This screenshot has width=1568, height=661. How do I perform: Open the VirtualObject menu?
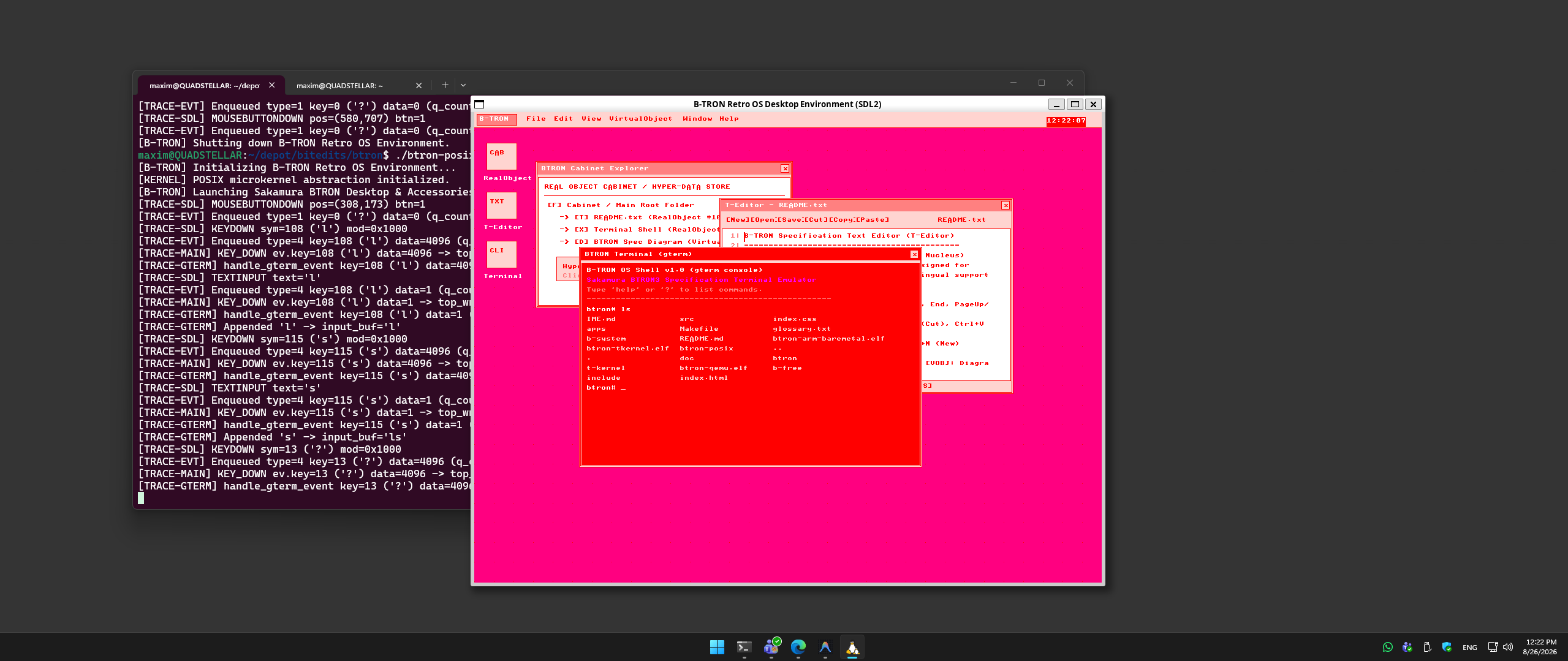640,119
